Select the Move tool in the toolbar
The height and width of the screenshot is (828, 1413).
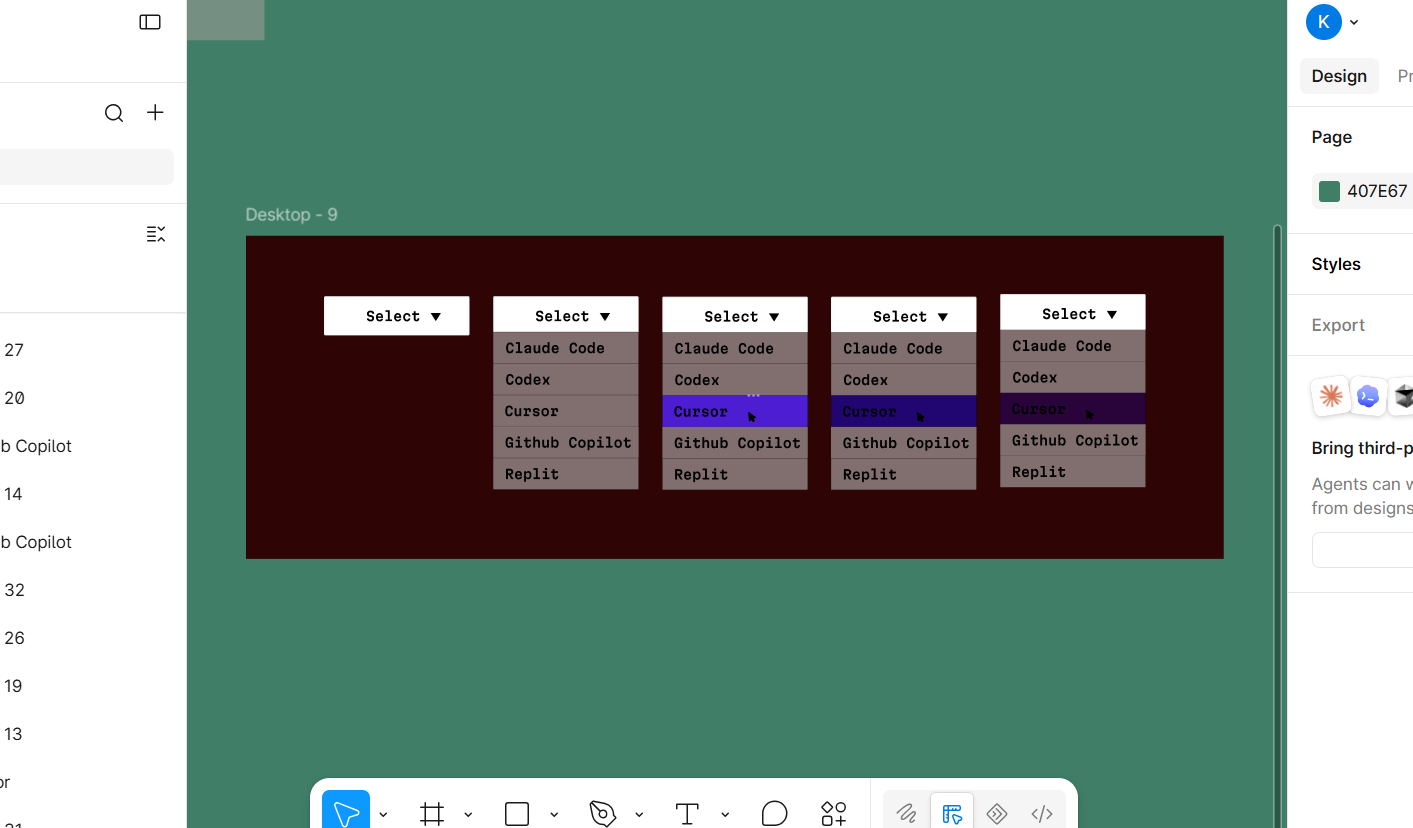tap(346, 813)
